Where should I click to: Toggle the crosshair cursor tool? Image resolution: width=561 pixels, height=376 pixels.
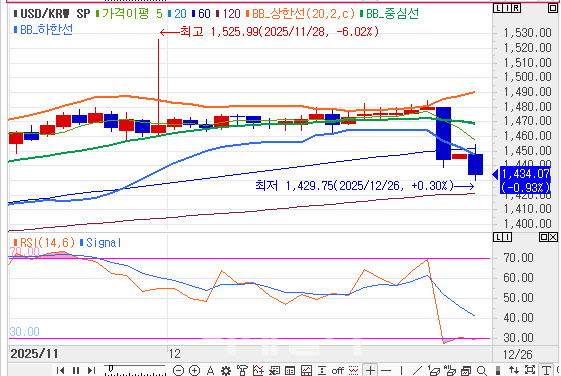click(370, 371)
